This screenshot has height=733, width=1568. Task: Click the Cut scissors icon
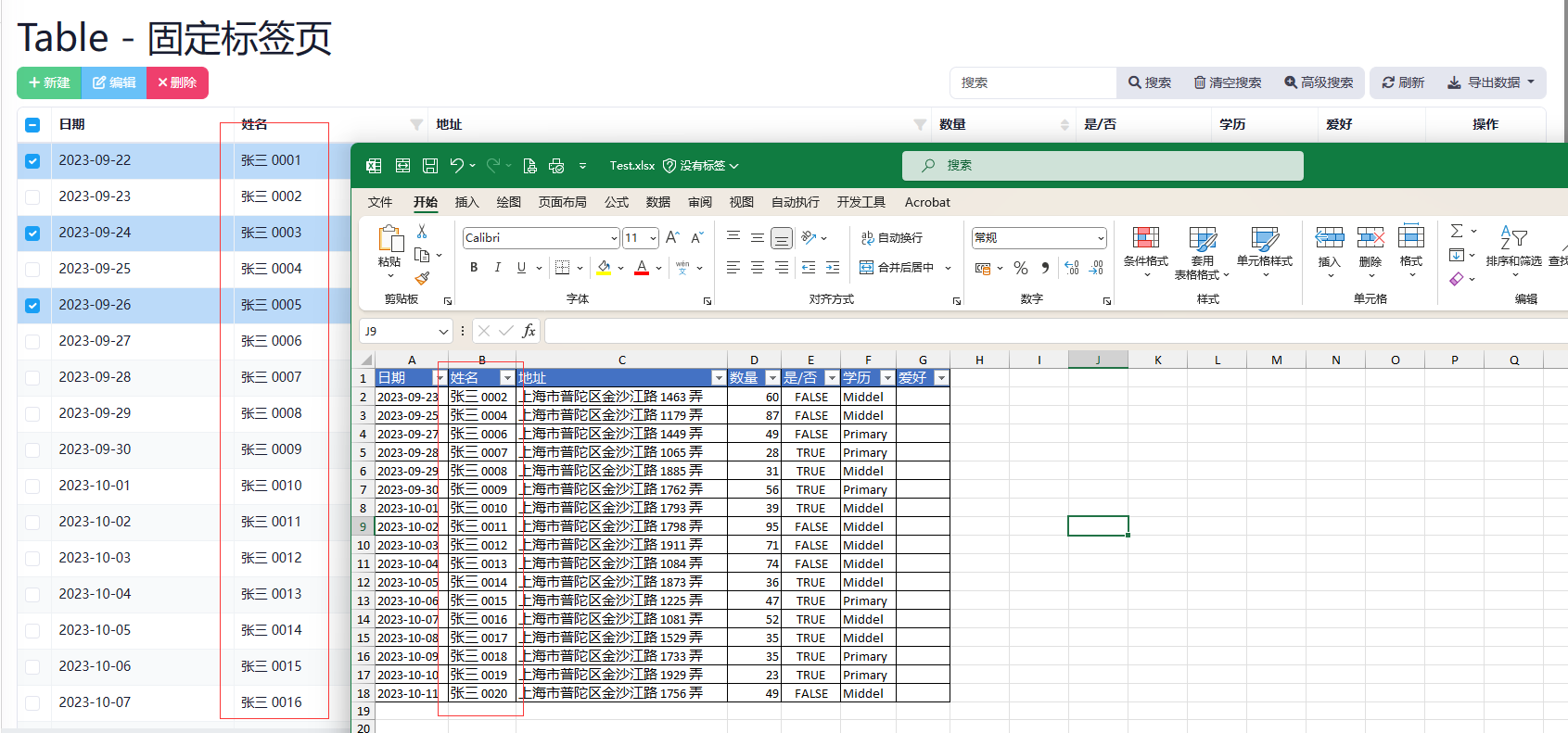422,232
